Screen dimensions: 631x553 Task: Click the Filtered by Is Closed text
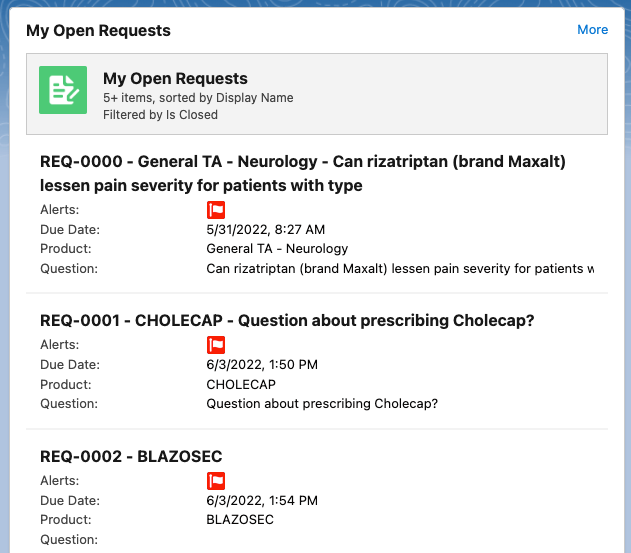click(x=160, y=114)
